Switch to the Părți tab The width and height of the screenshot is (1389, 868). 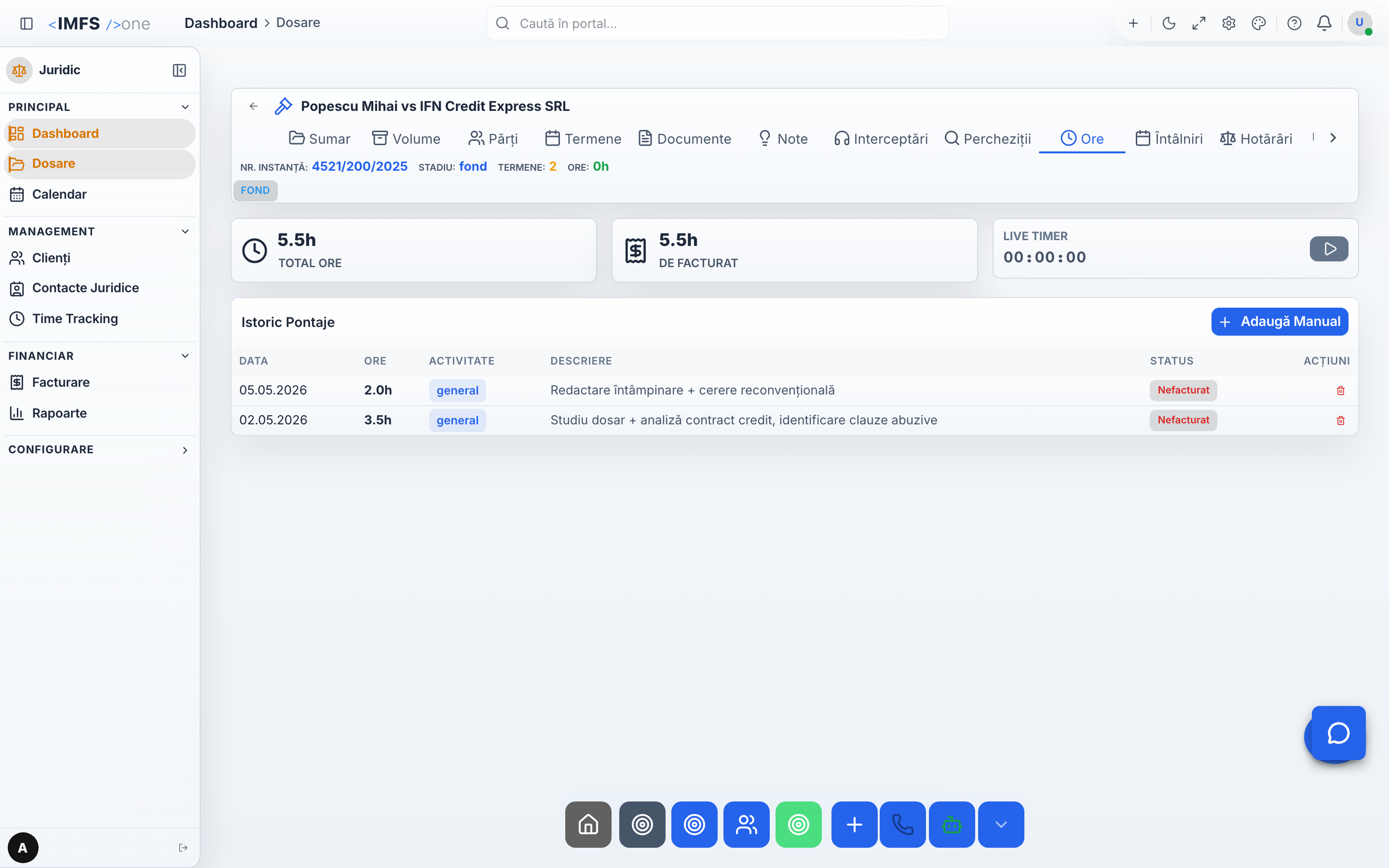coord(493,138)
